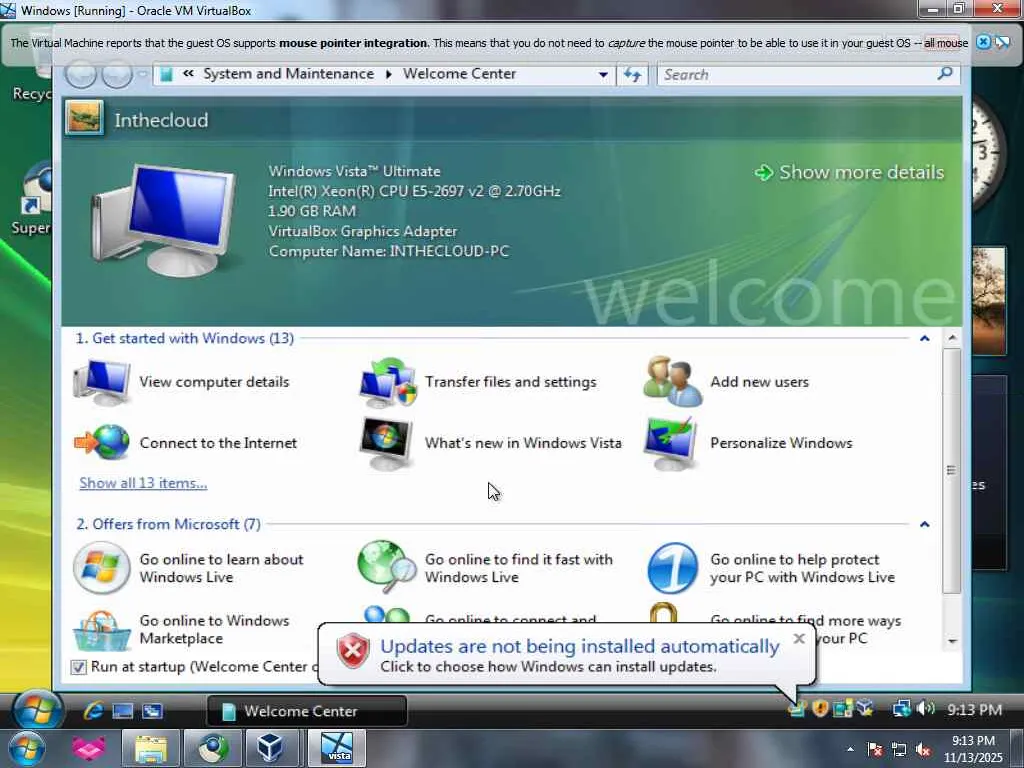Image resolution: width=1024 pixels, height=768 pixels.
Task: Click the 1.90 GB RAM text
Action: click(x=312, y=211)
